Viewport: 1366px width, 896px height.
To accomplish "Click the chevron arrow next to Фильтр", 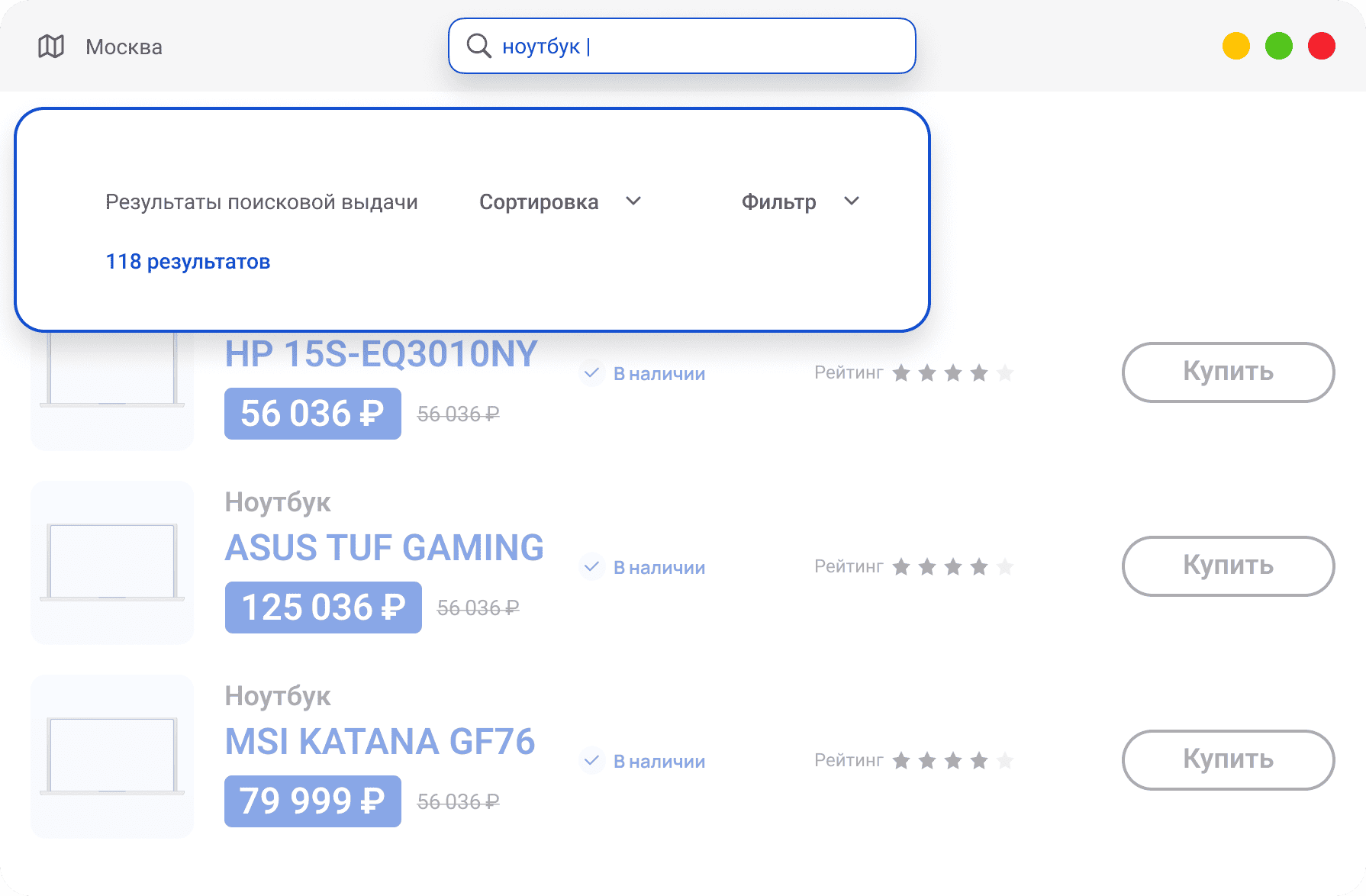I will point(852,201).
